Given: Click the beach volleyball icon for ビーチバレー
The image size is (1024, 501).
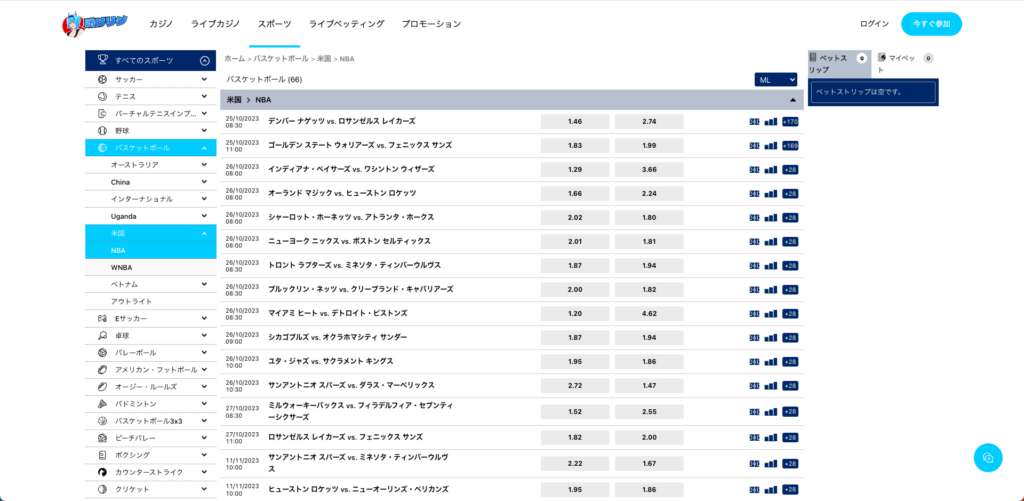Looking at the screenshot, I should coord(103,438).
